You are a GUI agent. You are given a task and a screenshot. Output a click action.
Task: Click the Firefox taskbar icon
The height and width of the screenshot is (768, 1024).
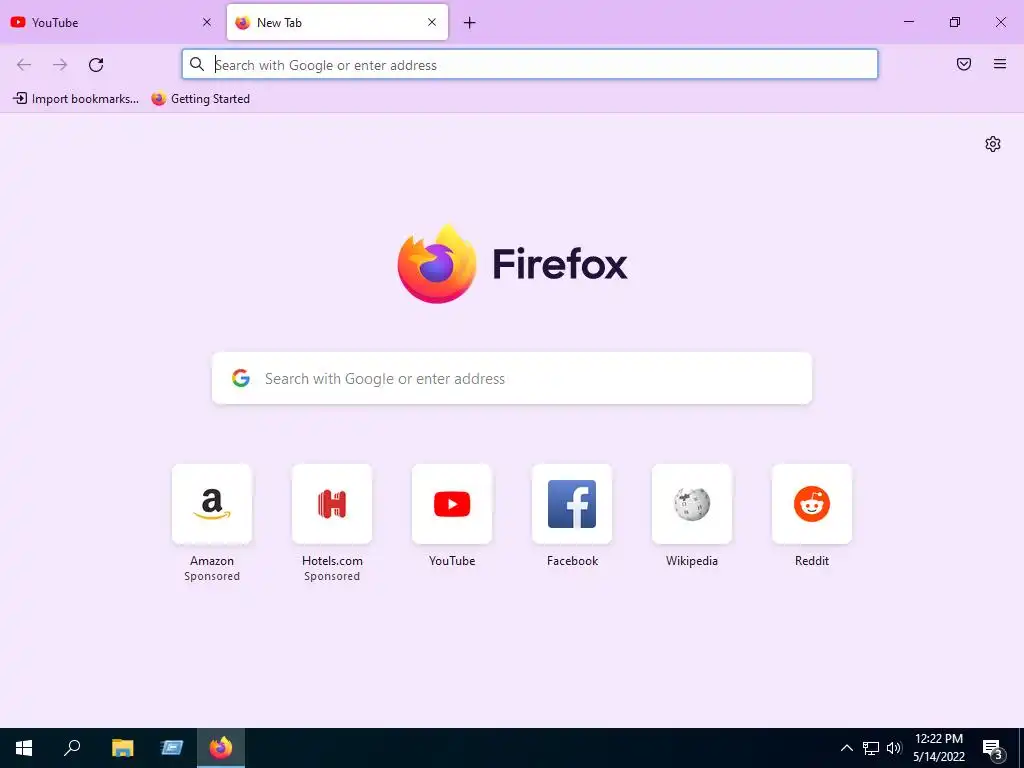pyautogui.click(x=221, y=748)
